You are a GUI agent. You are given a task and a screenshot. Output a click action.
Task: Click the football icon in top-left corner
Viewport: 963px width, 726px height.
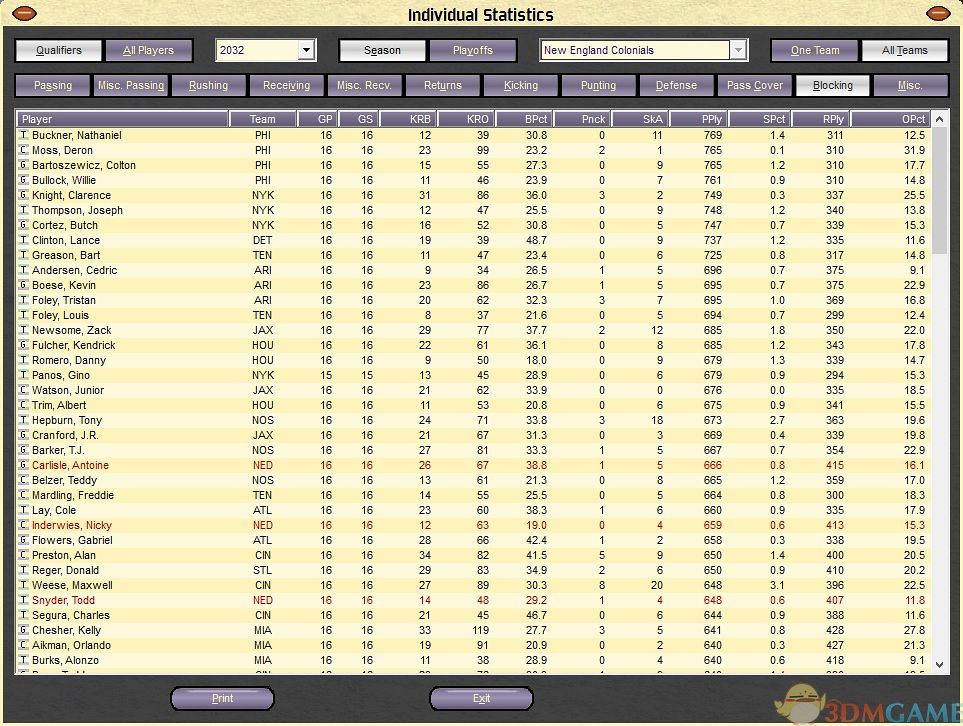click(x=24, y=14)
